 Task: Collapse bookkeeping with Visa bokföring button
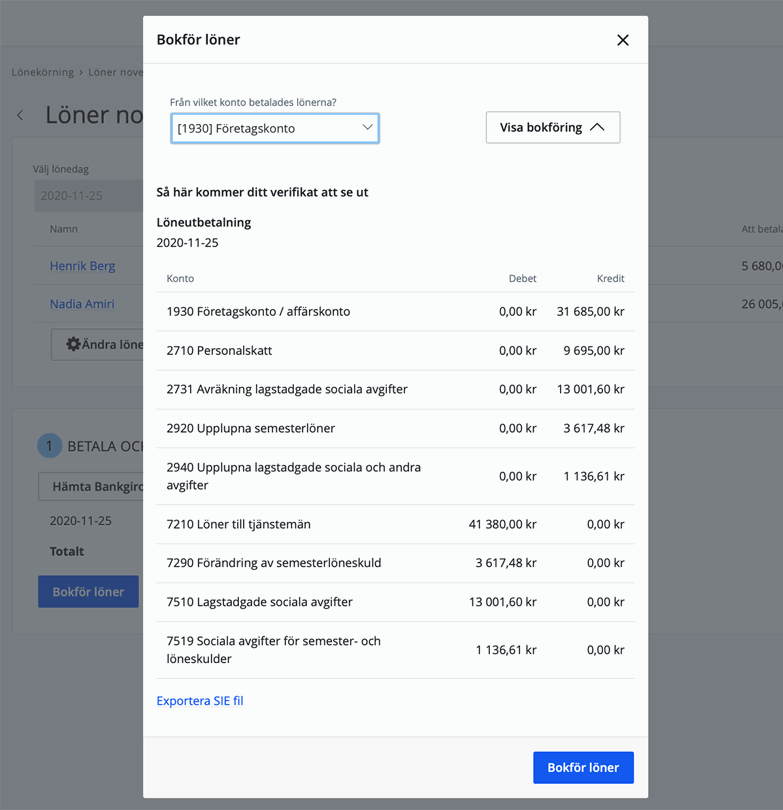pos(552,127)
